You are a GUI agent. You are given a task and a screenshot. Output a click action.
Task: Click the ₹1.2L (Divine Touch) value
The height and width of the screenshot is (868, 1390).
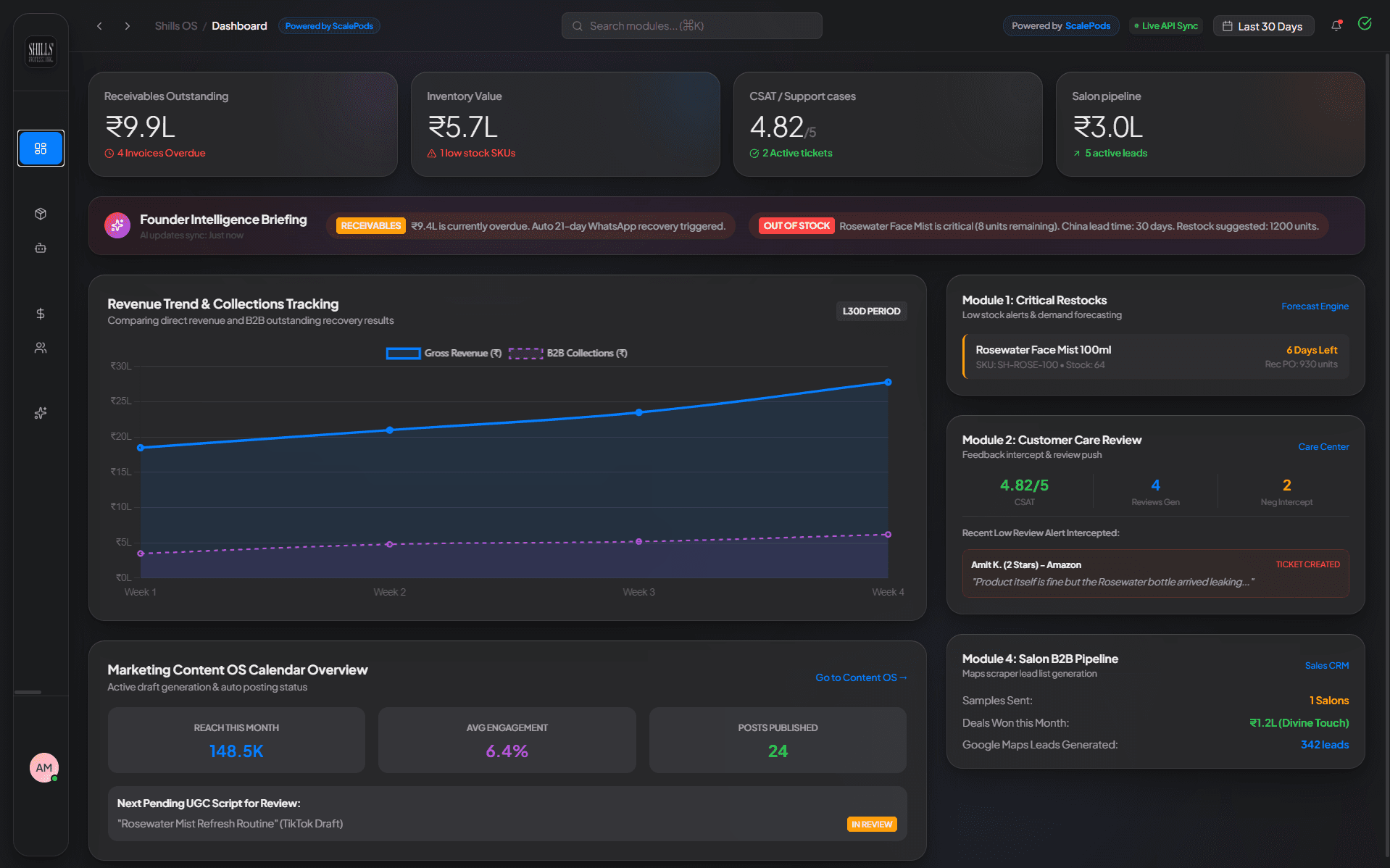click(x=1299, y=723)
